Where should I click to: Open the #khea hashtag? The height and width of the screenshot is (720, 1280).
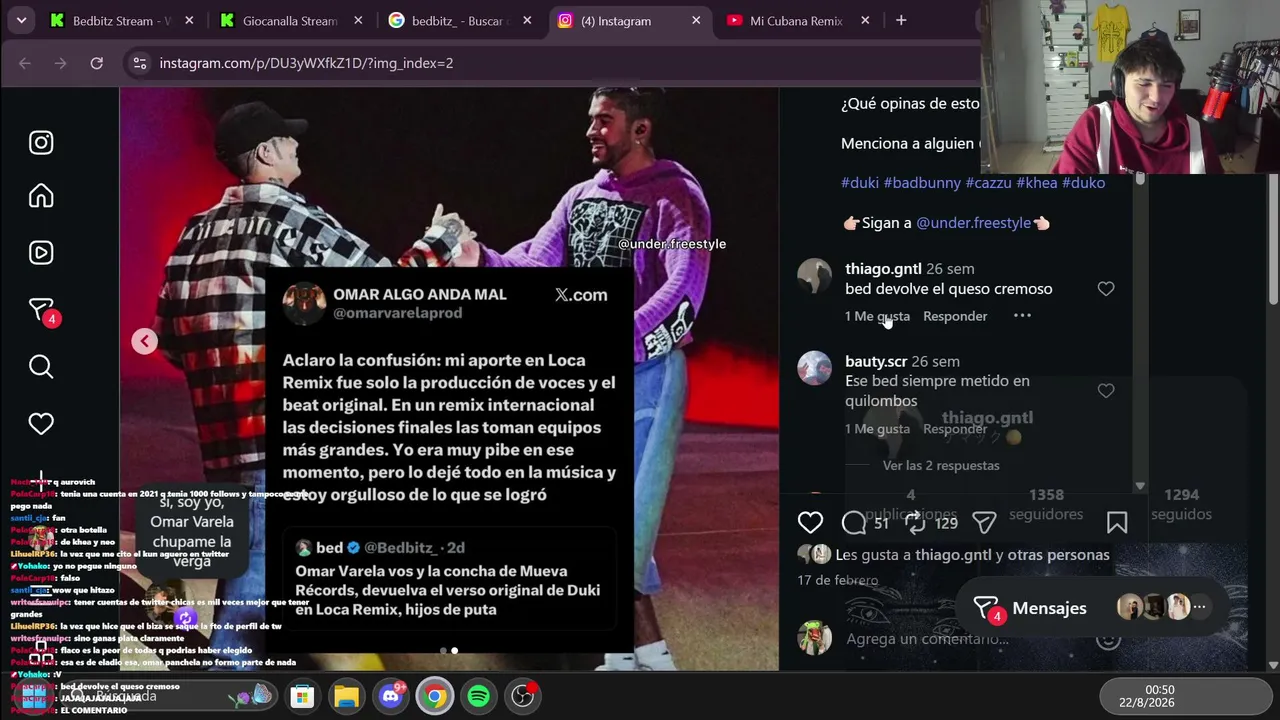[1037, 183]
